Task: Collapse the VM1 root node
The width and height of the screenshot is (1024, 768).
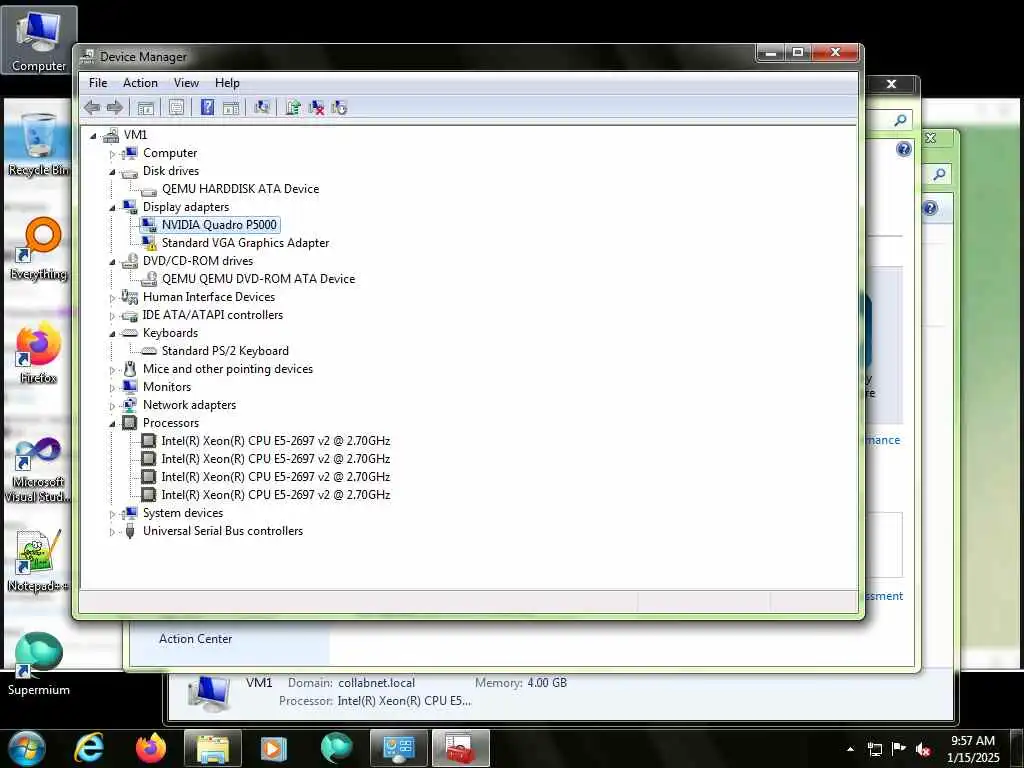Action: pyautogui.click(x=93, y=136)
